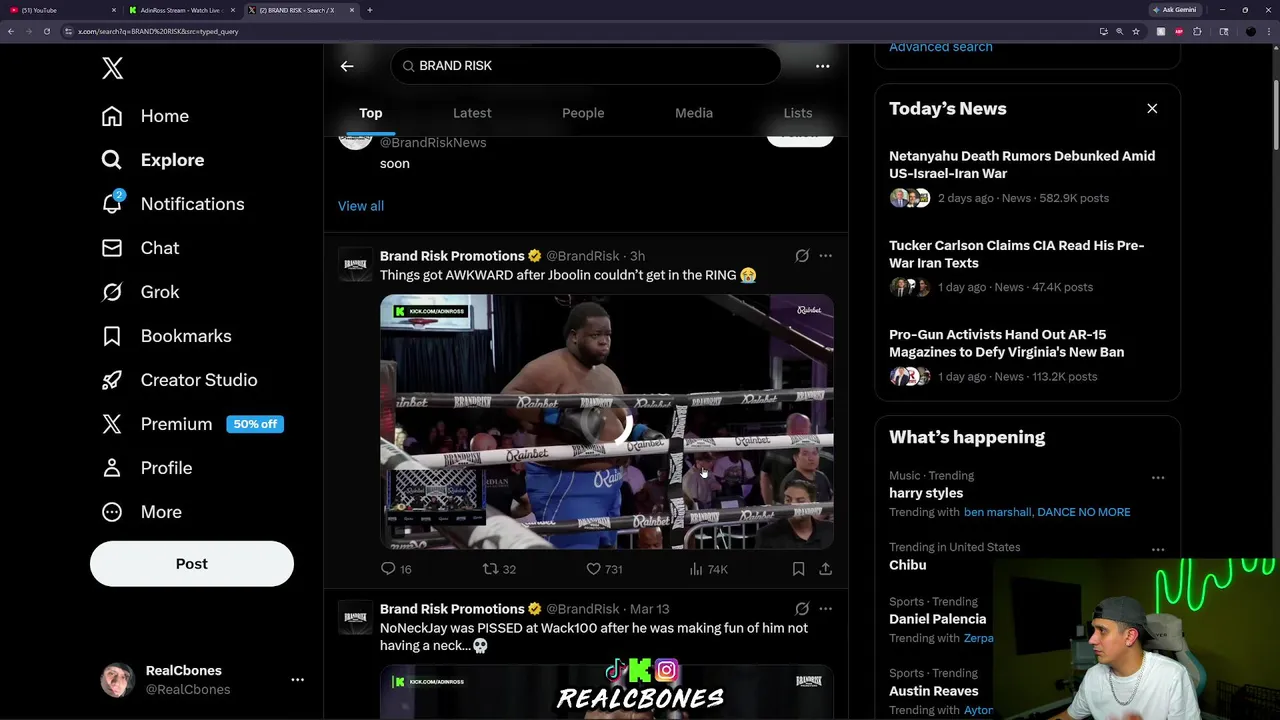Like the Jboolin post with 731 likes
This screenshot has height=720, width=1280.
(x=605, y=569)
